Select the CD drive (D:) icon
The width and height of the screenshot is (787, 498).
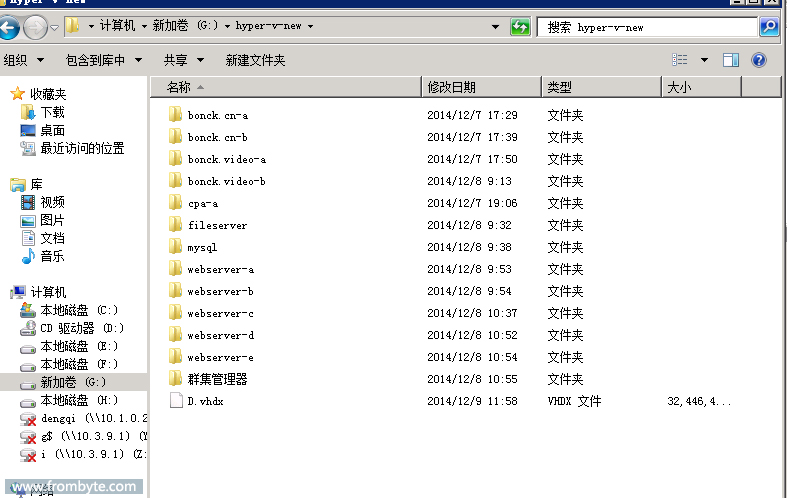[28, 328]
